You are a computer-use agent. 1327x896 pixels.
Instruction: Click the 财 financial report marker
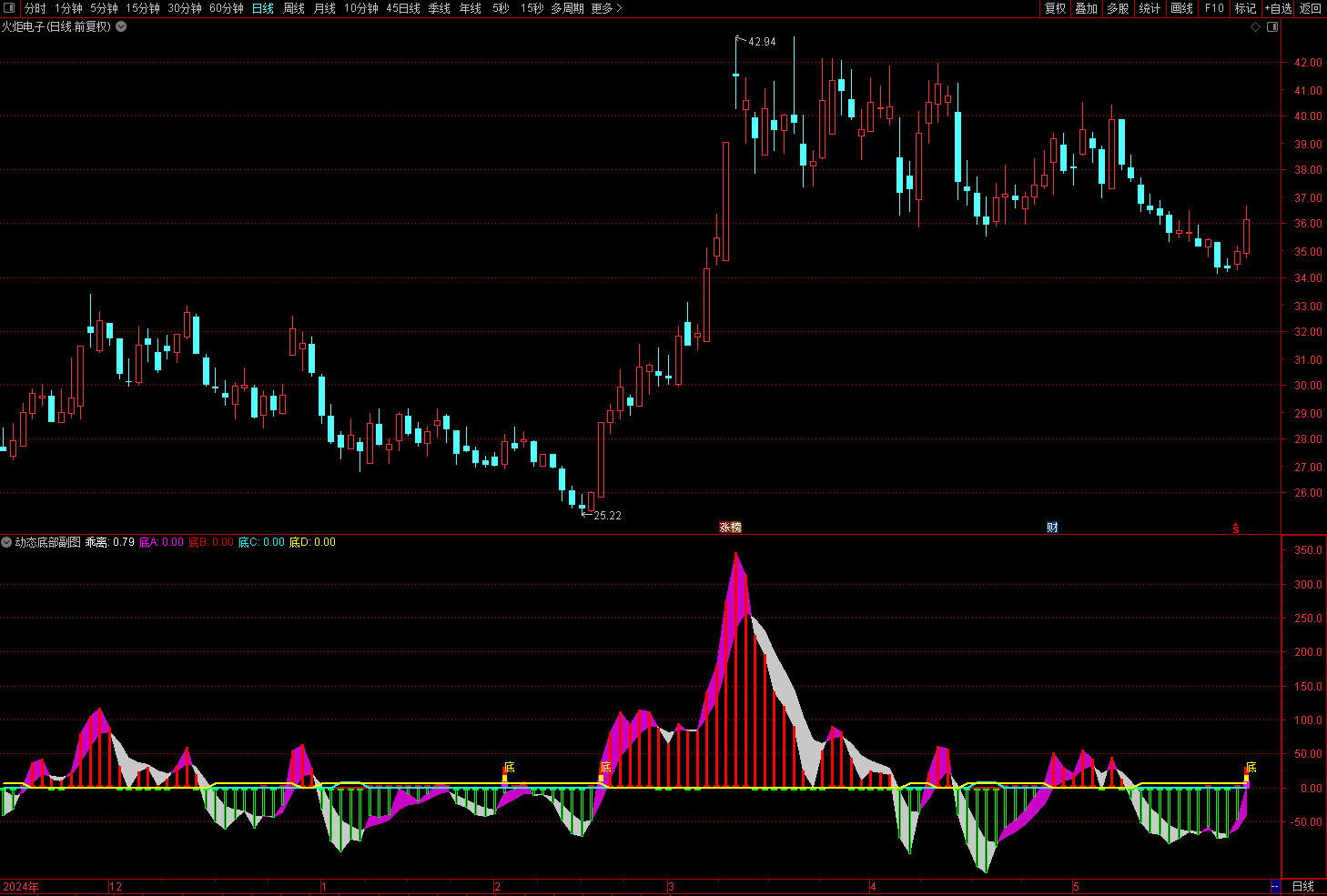coord(1052,528)
